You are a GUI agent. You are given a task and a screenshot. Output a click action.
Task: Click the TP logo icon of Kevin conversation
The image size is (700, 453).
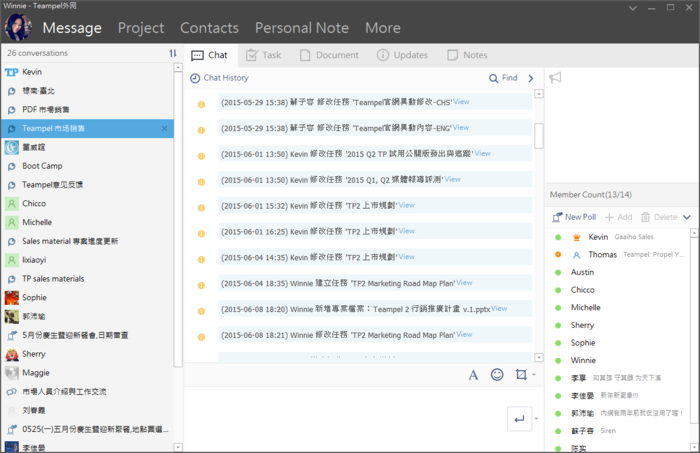tap(12, 72)
